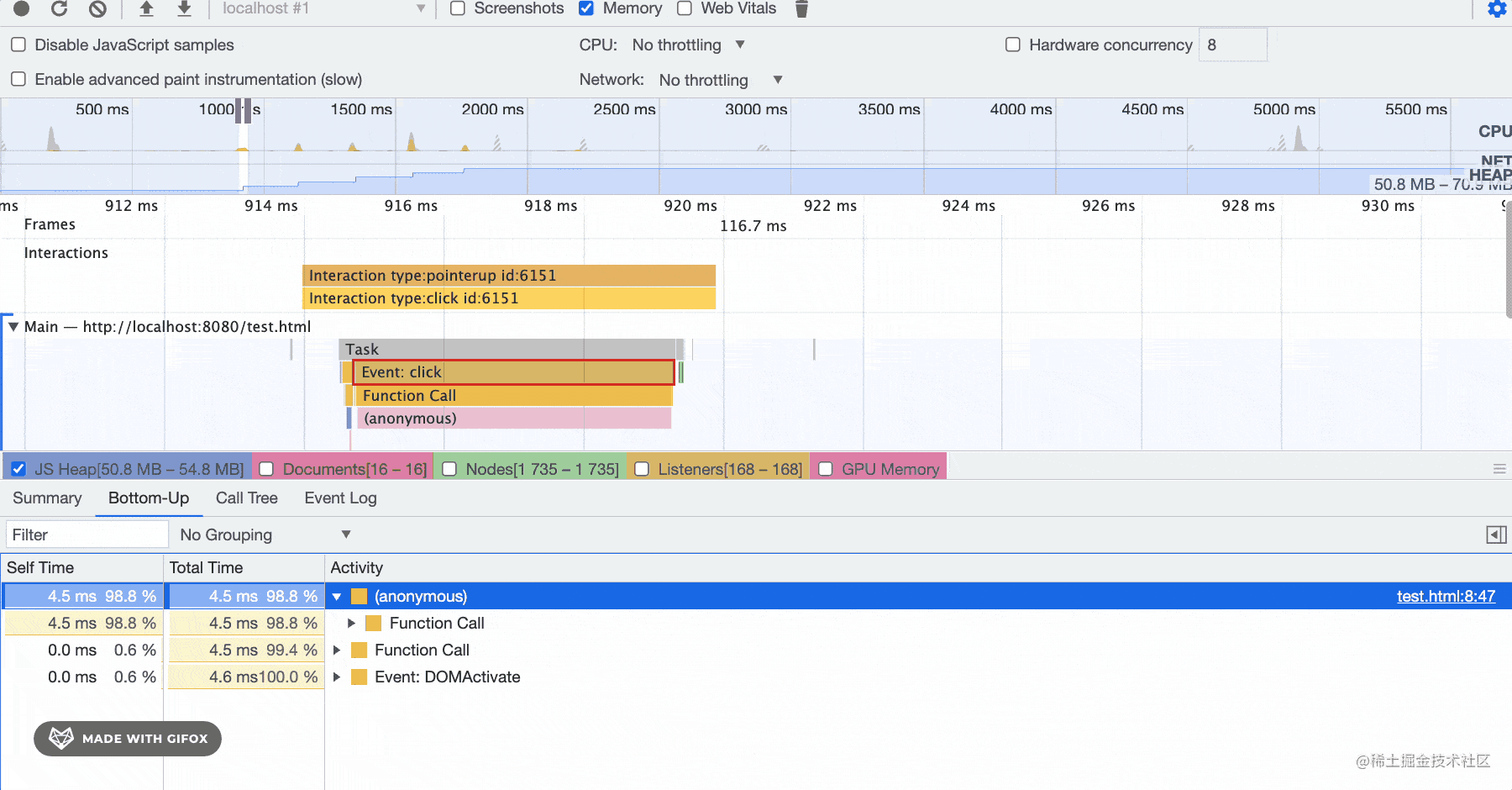Viewport: 1512px width, 790px height.
Task: Click the collect garbage trash icon
Action: coord(801,9)
